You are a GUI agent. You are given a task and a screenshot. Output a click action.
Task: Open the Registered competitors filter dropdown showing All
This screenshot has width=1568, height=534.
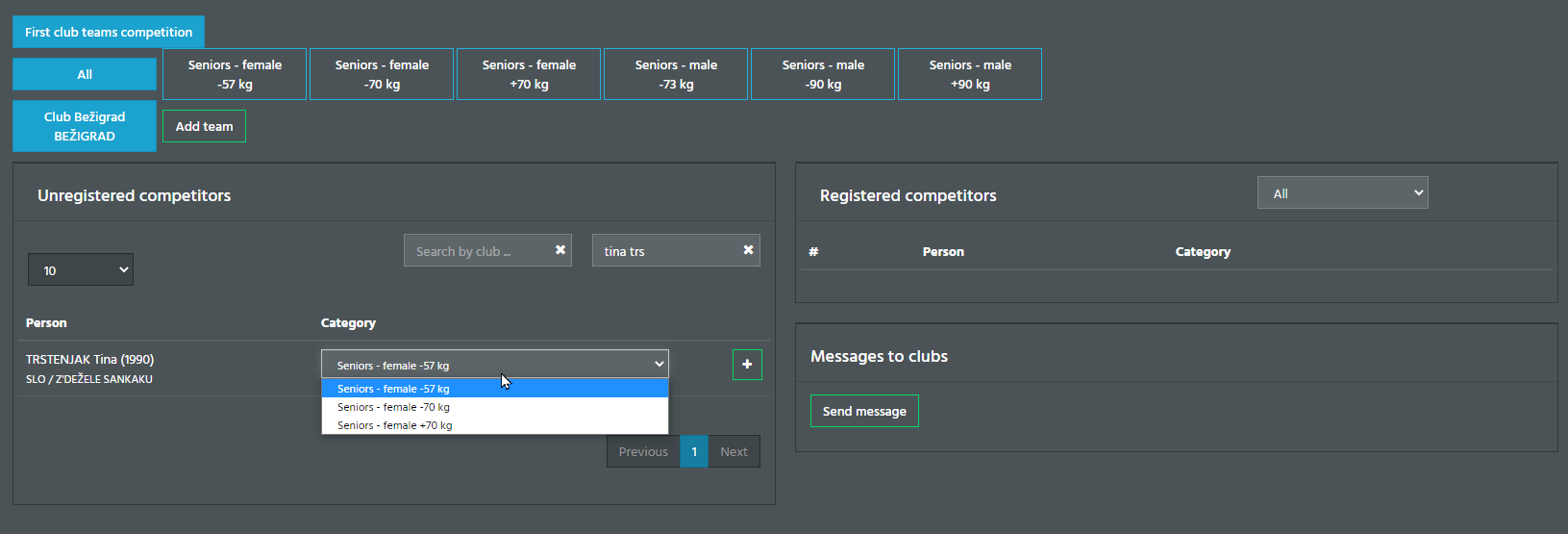[1342, 192]
